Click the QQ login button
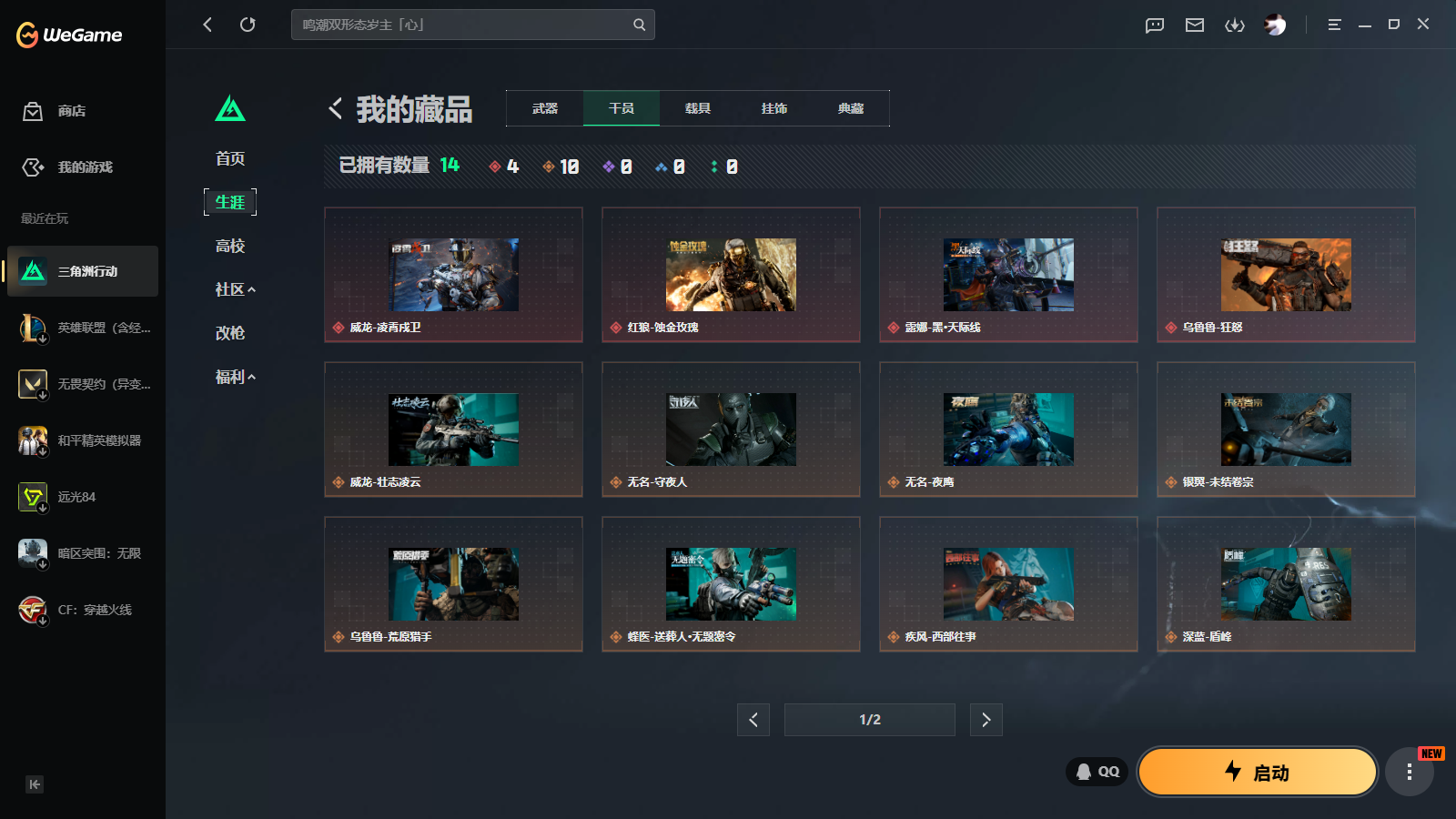This screenshot has width=1456, height=819. coord(1097,772)
